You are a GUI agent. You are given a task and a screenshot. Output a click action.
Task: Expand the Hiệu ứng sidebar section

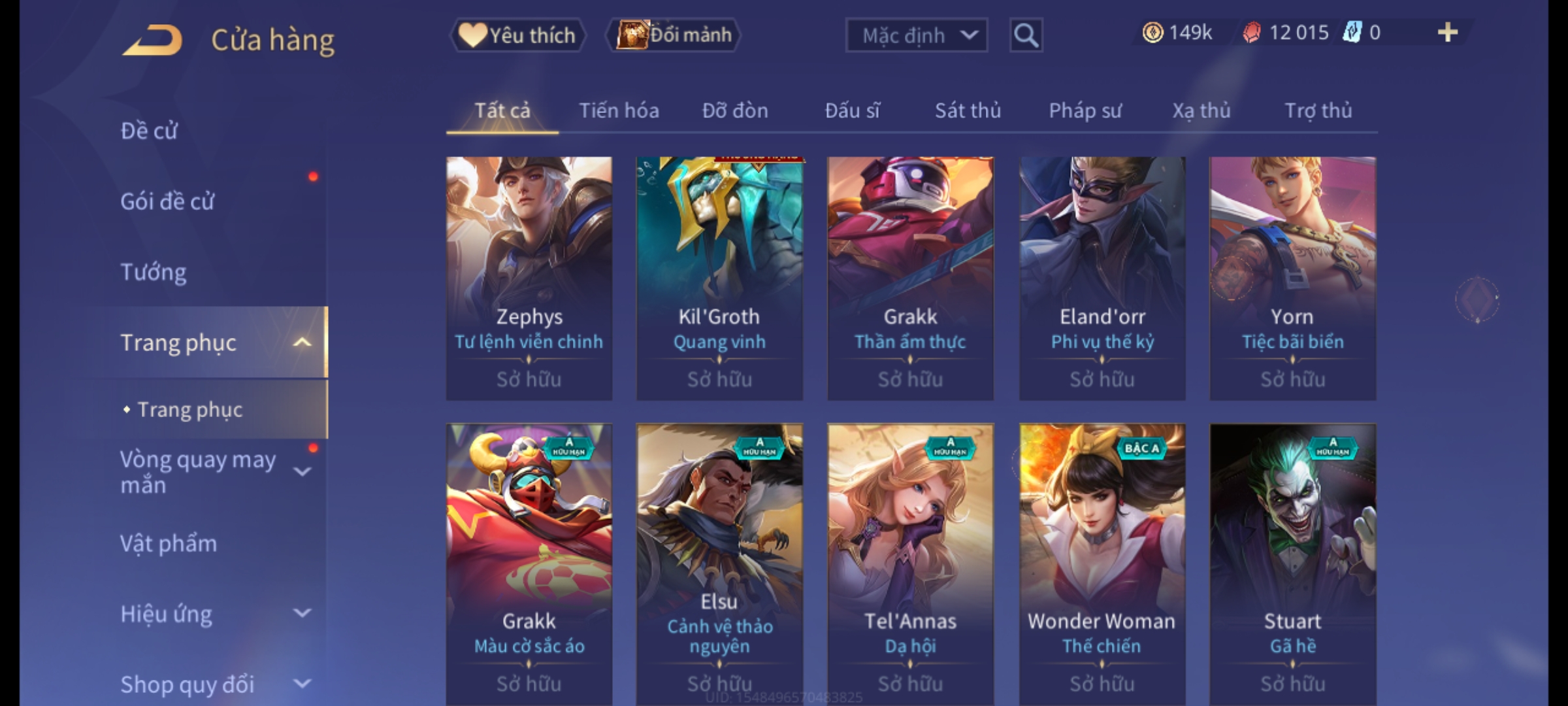tap(302, 613)
